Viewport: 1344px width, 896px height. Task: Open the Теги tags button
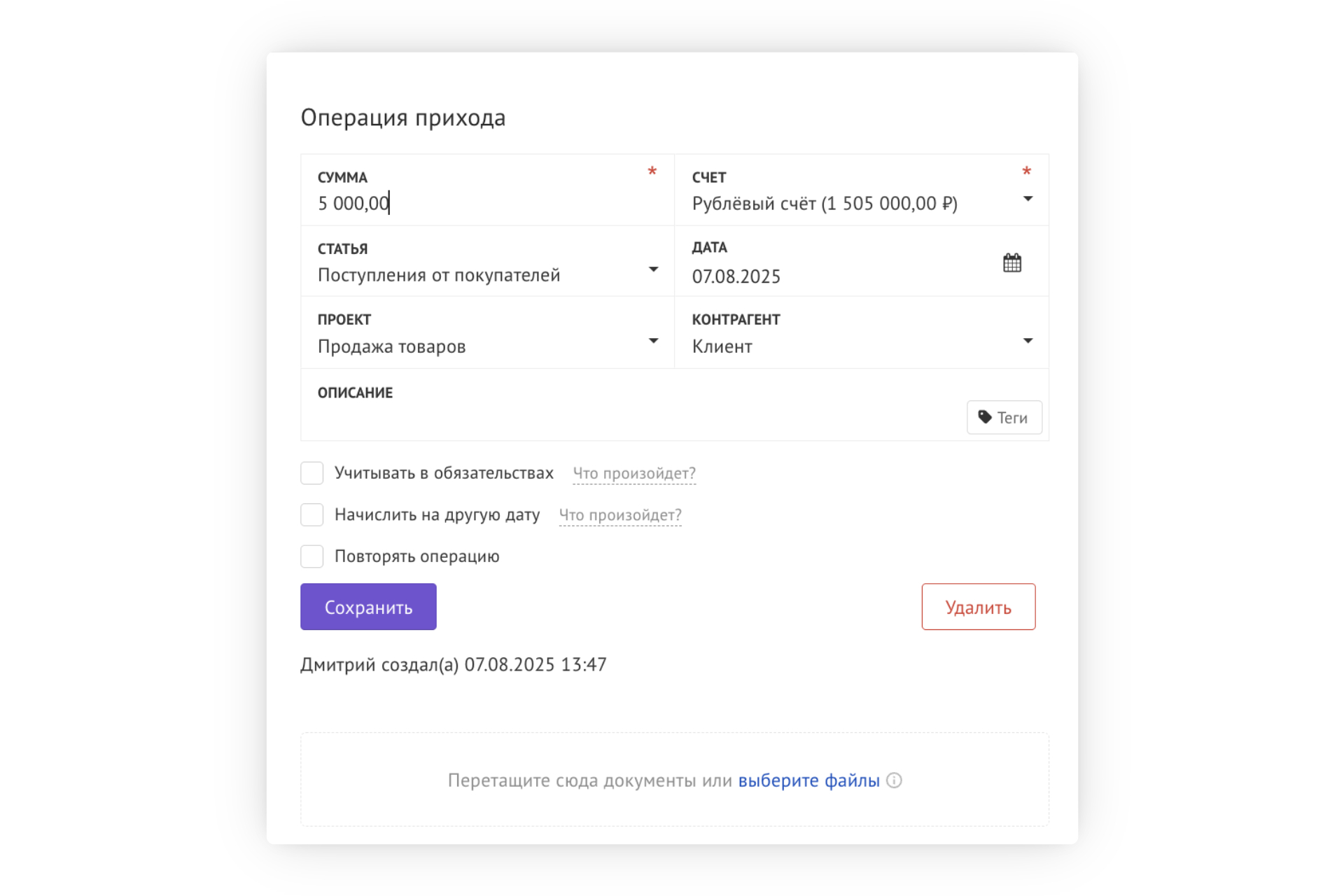pos(1004,417)
